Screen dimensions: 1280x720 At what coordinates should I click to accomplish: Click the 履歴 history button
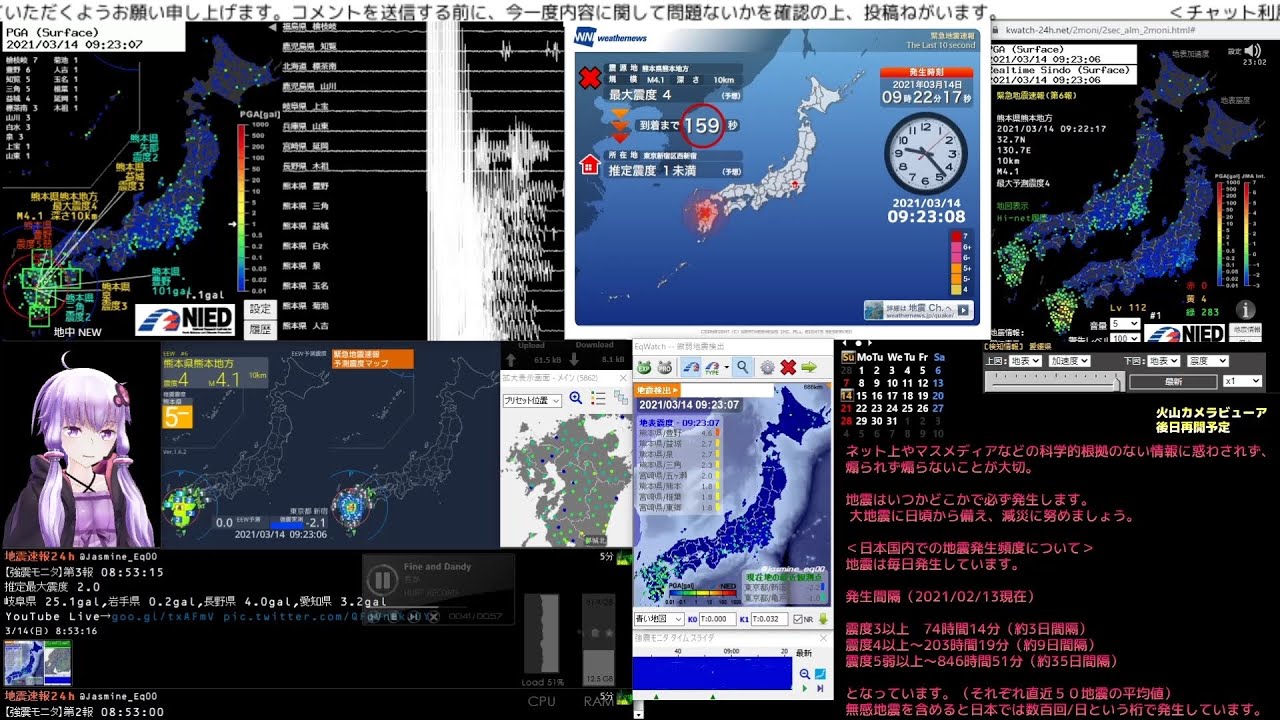260,328
